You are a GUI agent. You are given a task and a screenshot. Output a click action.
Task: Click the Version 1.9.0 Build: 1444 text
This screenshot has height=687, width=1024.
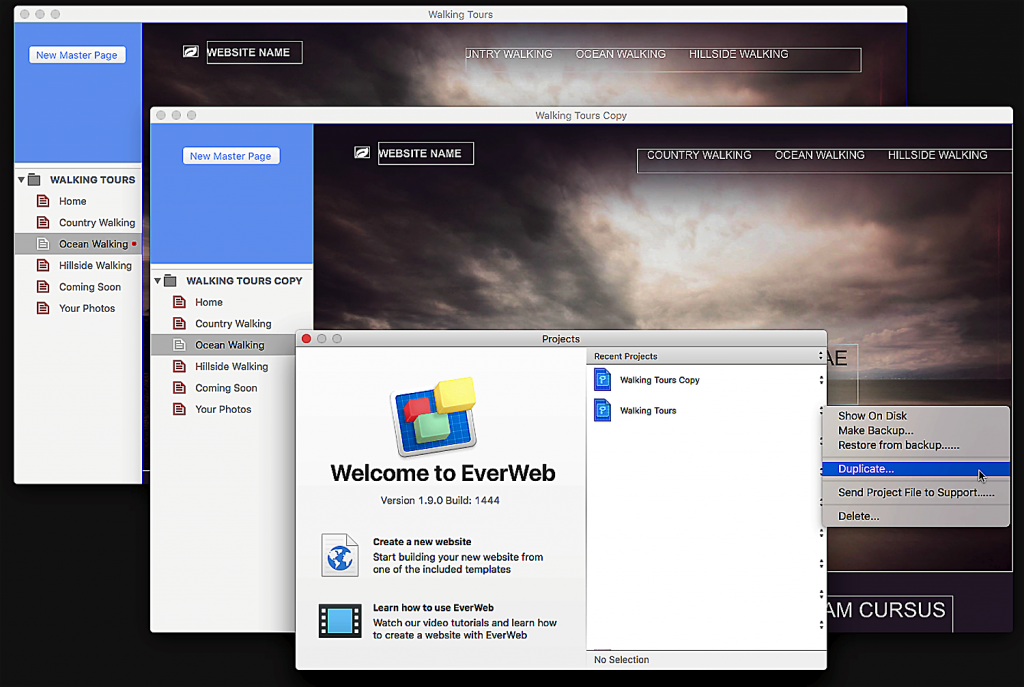(x=440, y=501)
